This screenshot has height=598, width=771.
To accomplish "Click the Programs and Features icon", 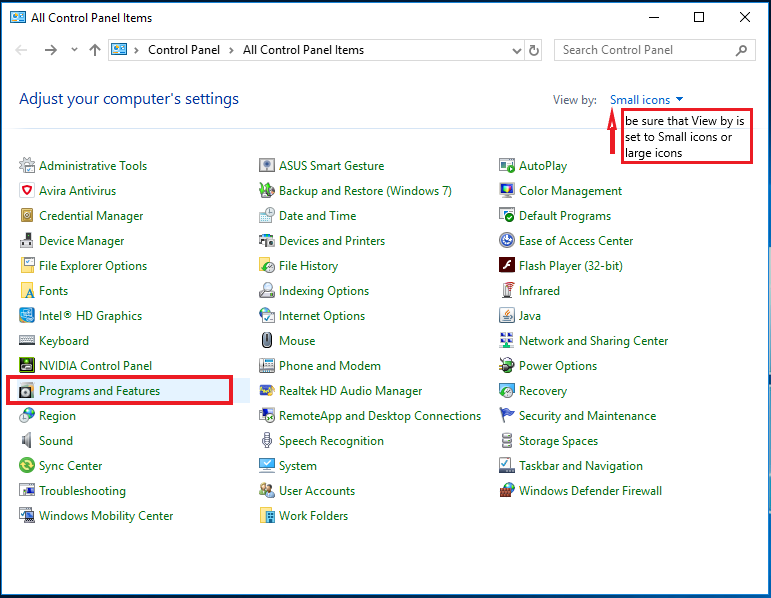I will [27, 390].
